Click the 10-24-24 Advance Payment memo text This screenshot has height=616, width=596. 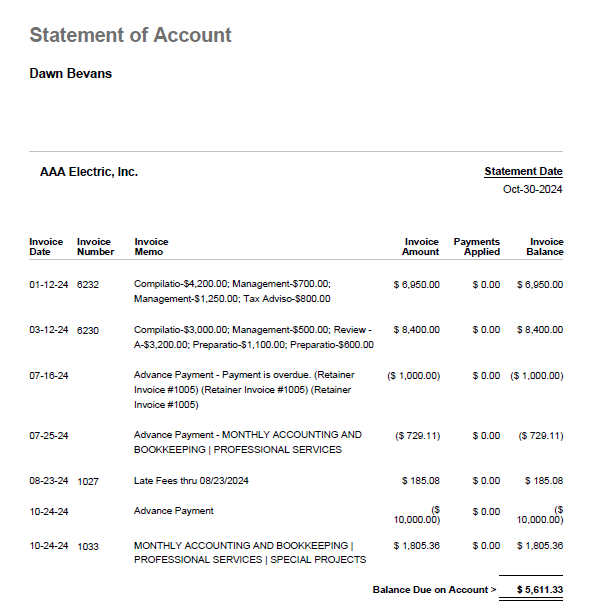click(x=174, y=511)
